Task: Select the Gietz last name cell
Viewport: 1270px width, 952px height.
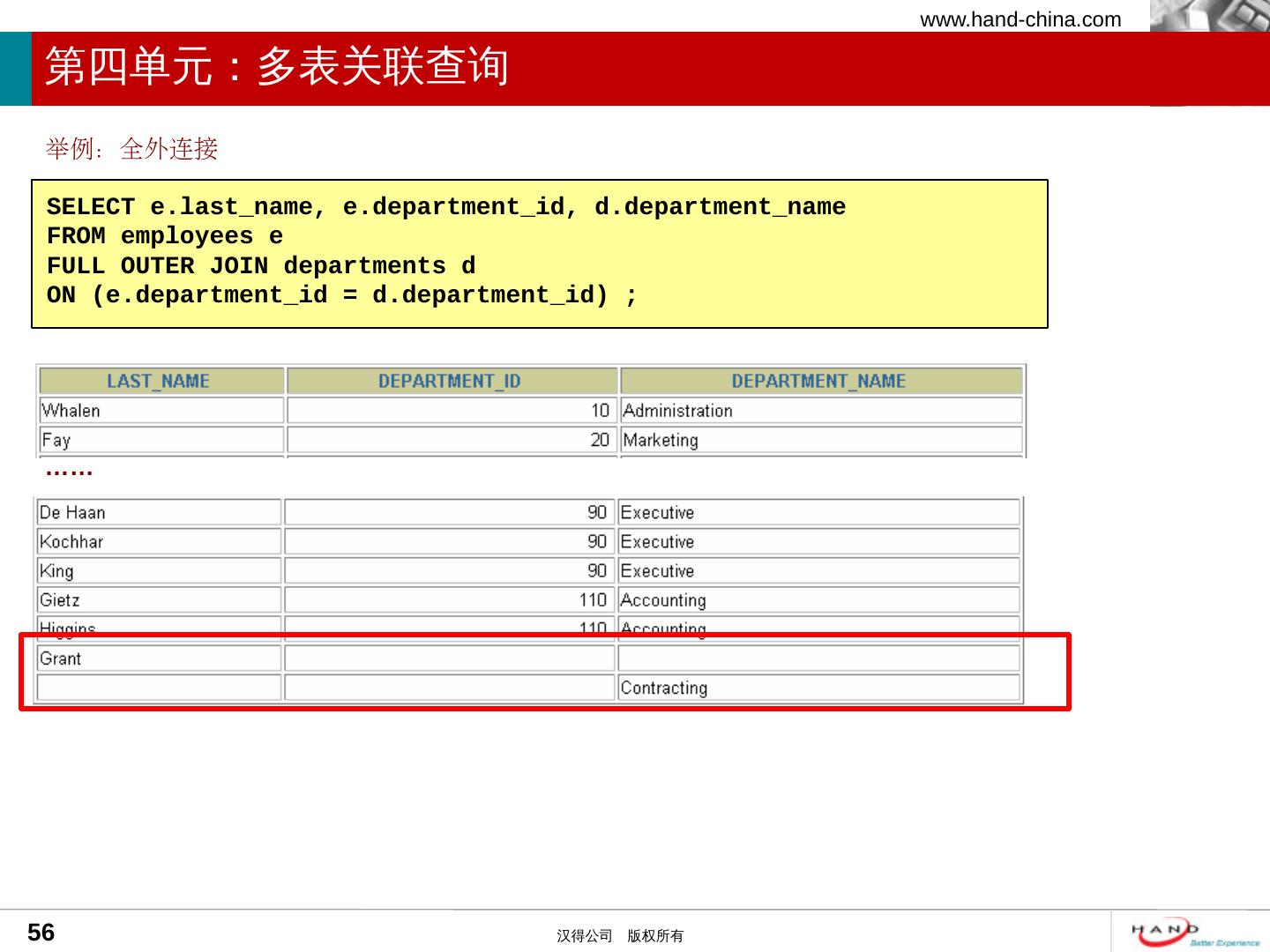Action: [160, 600]
